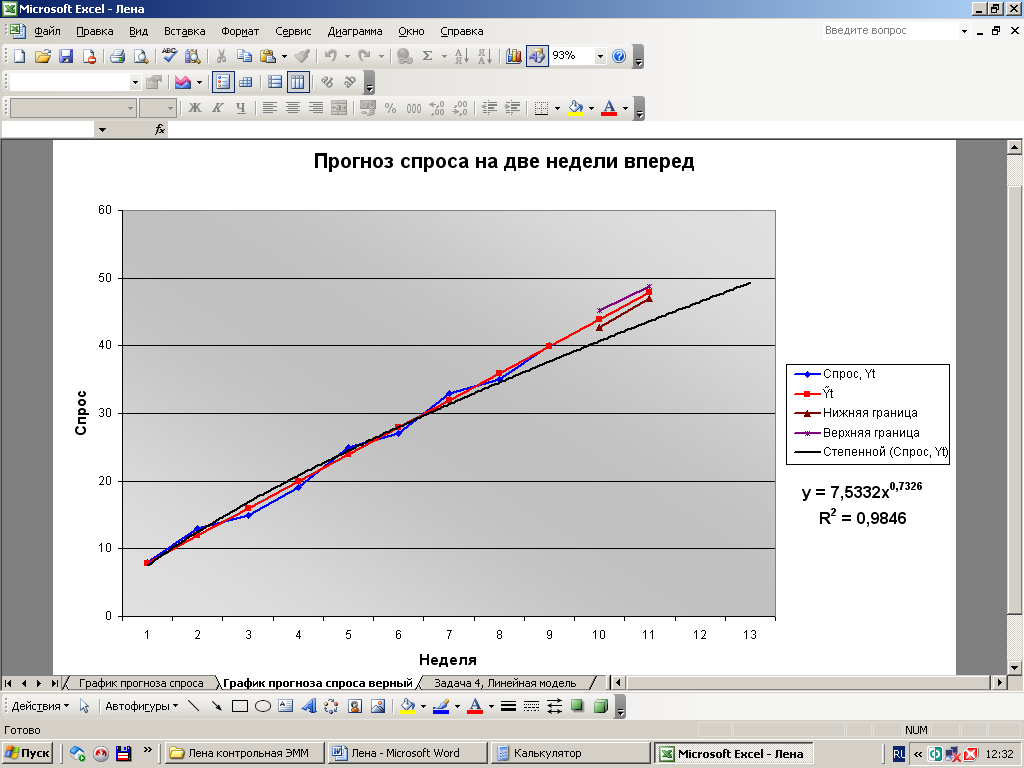Open the Диаграмма menu

pos(355,31)
